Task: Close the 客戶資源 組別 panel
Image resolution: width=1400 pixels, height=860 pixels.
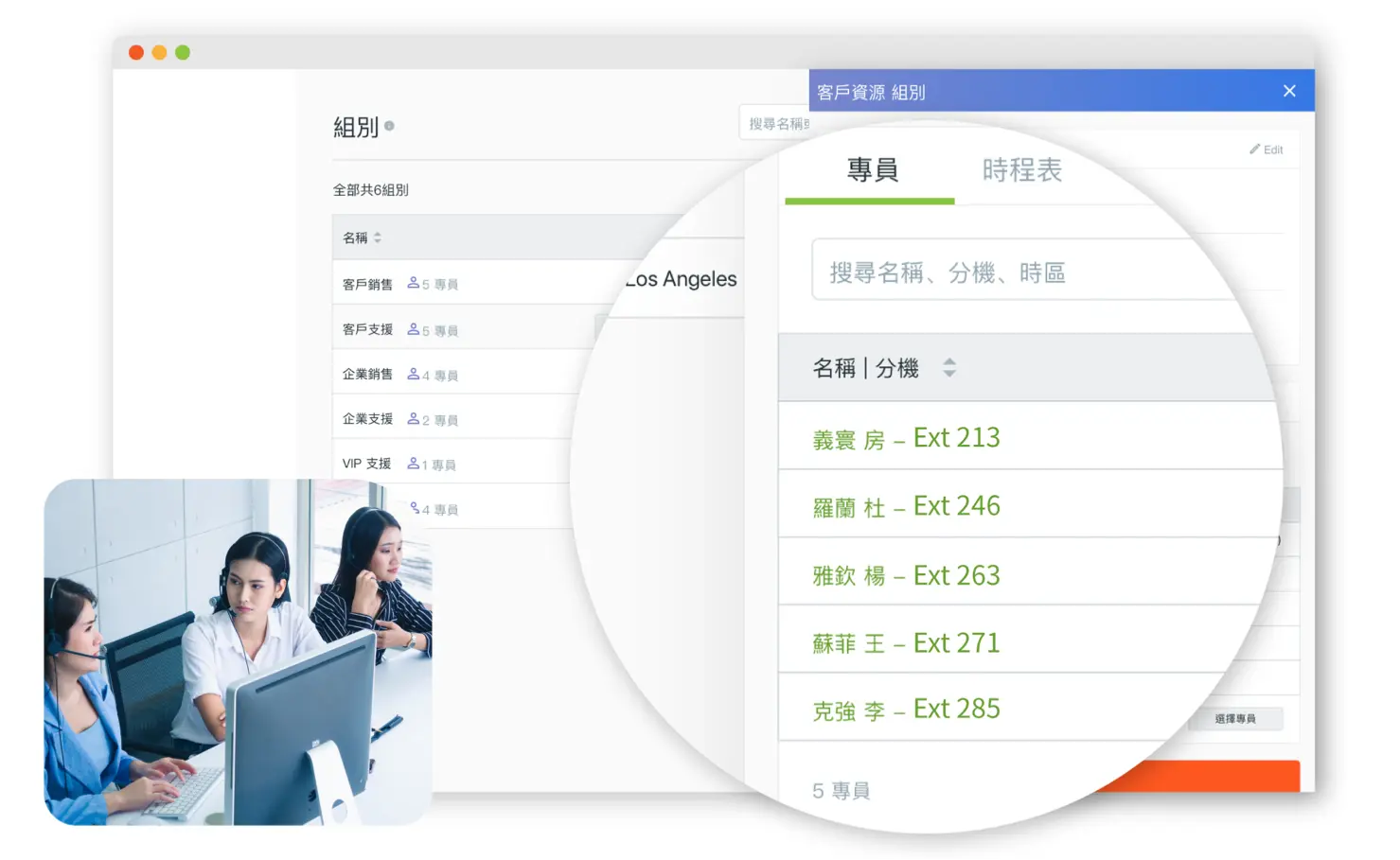Action: (1289, 91)
